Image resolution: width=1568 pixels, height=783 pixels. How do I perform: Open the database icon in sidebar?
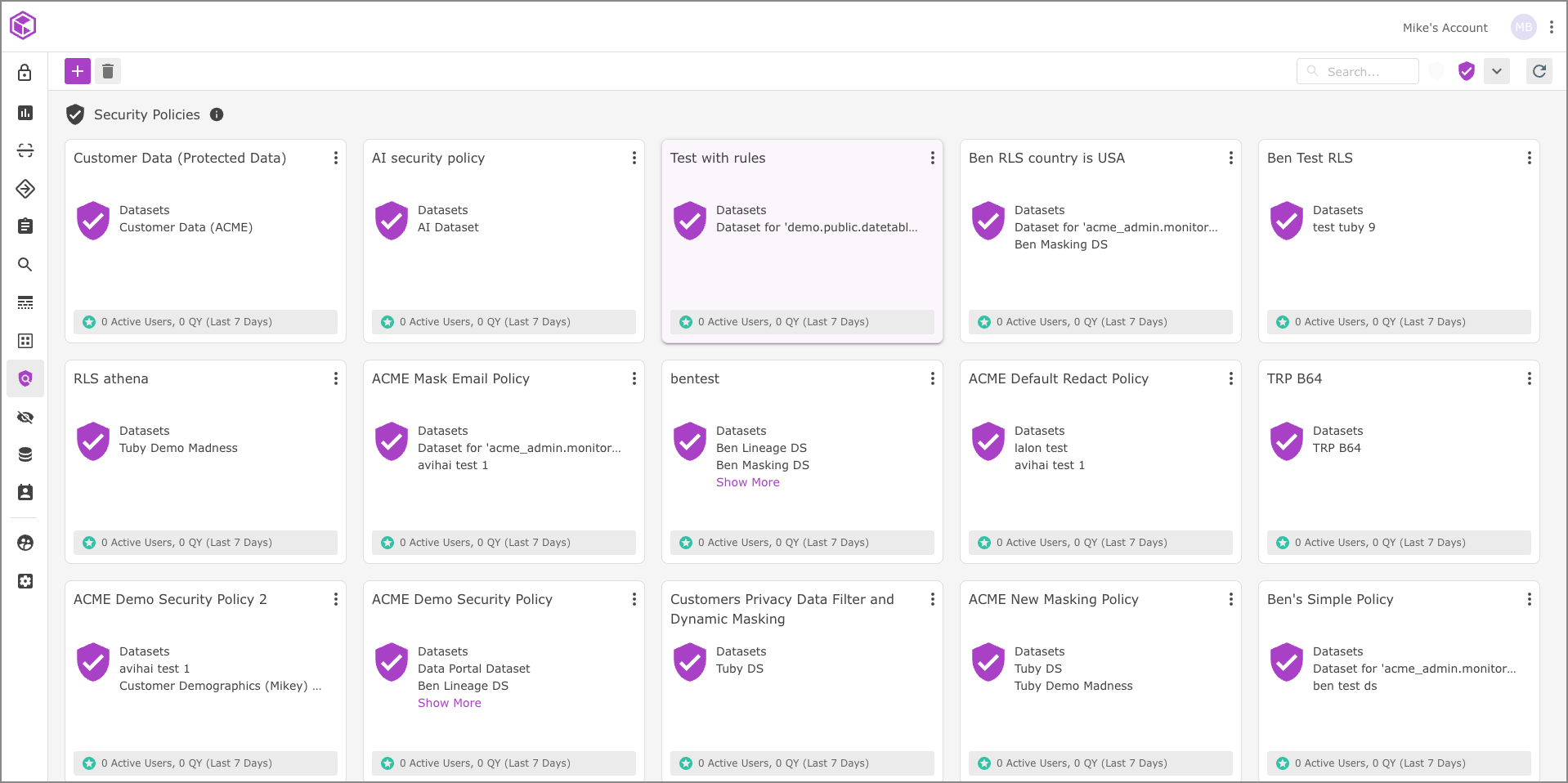25,454
